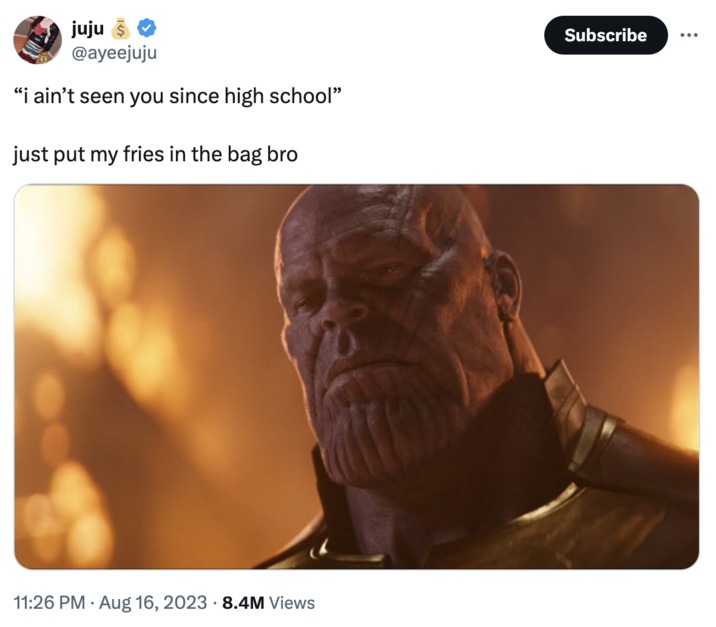716x627 pixels.
Task: View the 8.4M view count analytics
Action: point(243,602)
